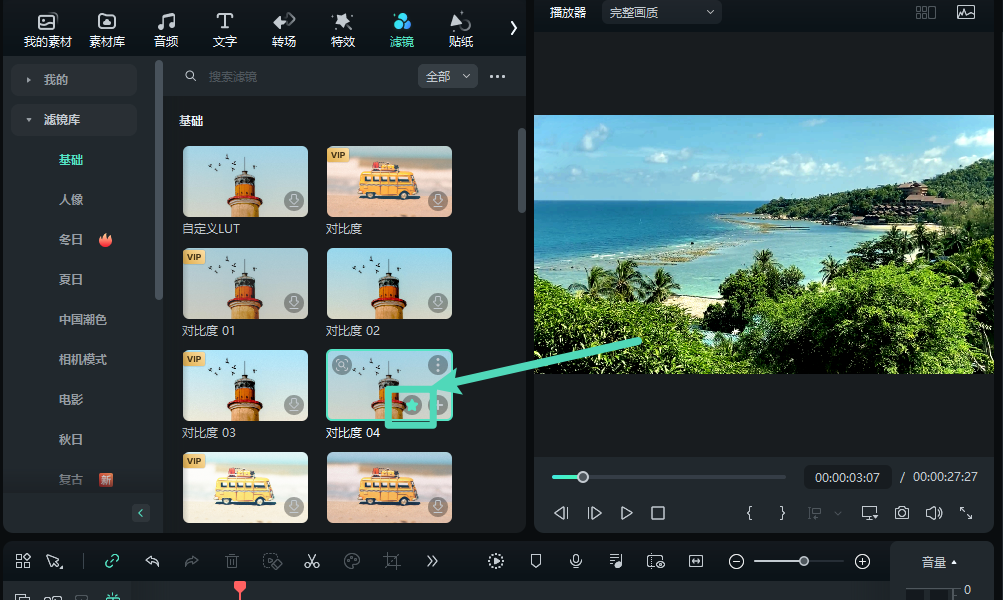Select the 人像 filter category

click(71, 200)
